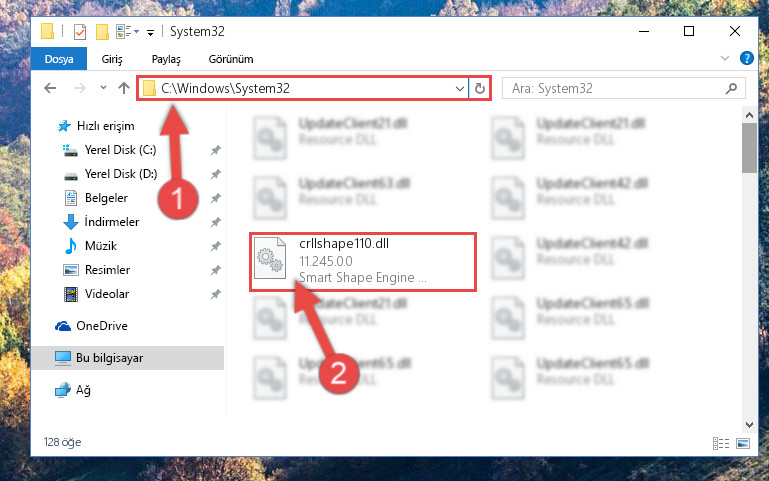Open Customize Quick Access Toolbar dropdown

[x=151, y=33]
